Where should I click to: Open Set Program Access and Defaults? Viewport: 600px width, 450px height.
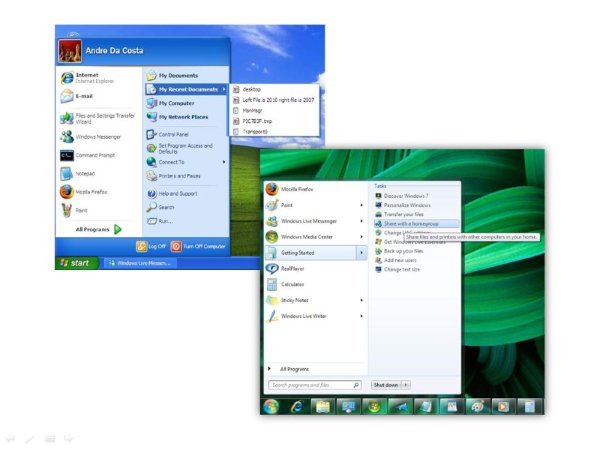[179, 148]
